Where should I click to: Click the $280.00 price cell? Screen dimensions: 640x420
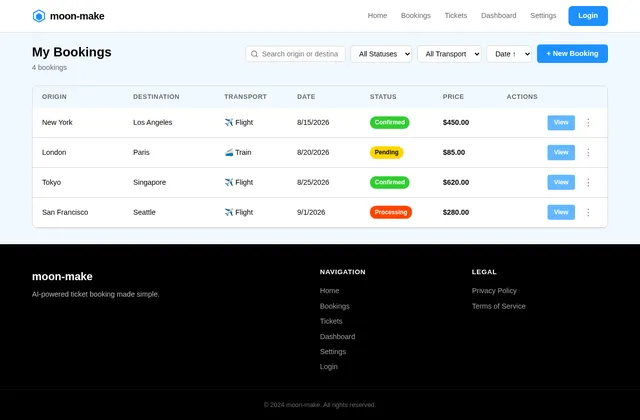click(456, 212)
